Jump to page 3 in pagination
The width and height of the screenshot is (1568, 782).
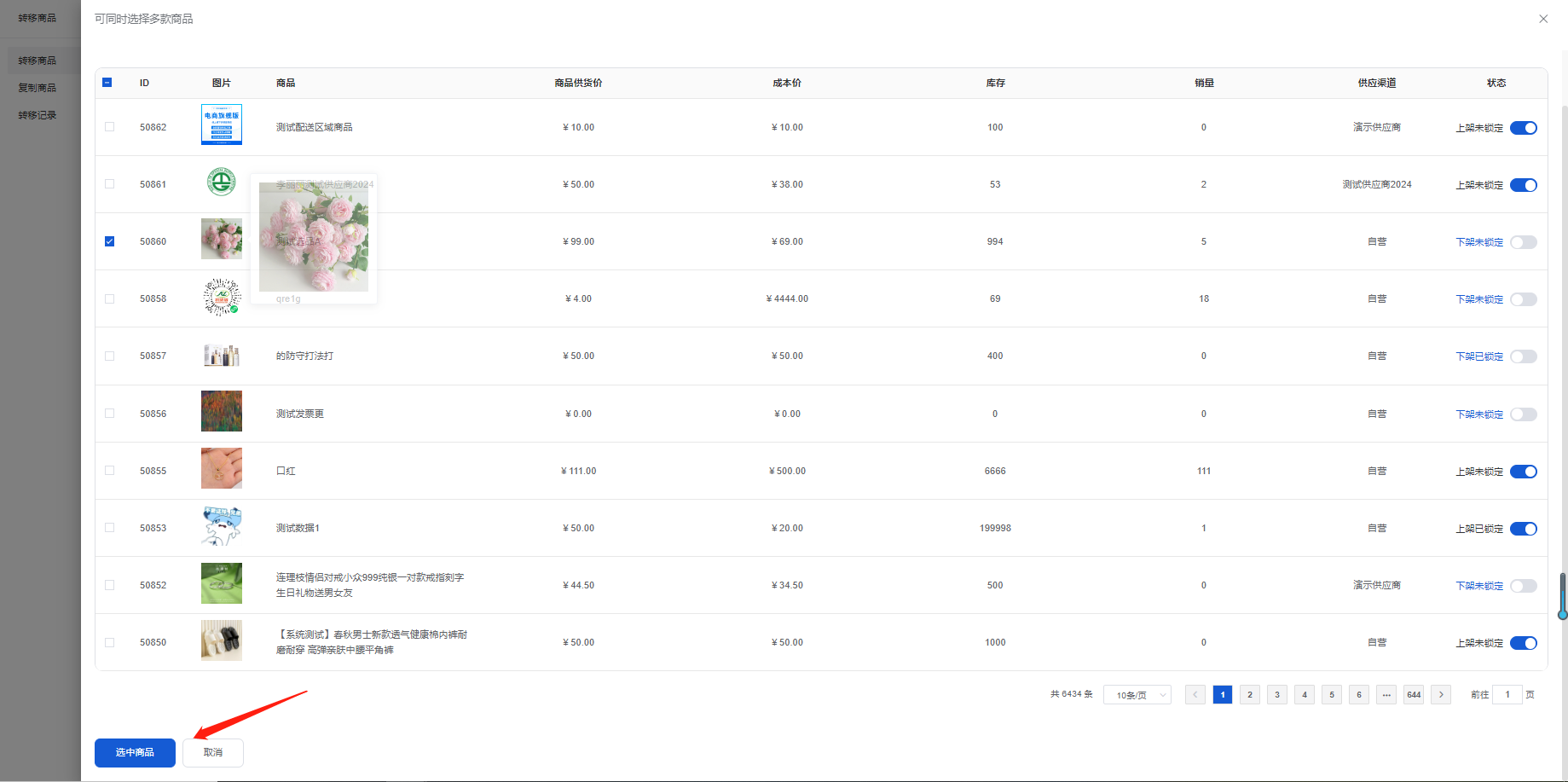point(1277,695)
